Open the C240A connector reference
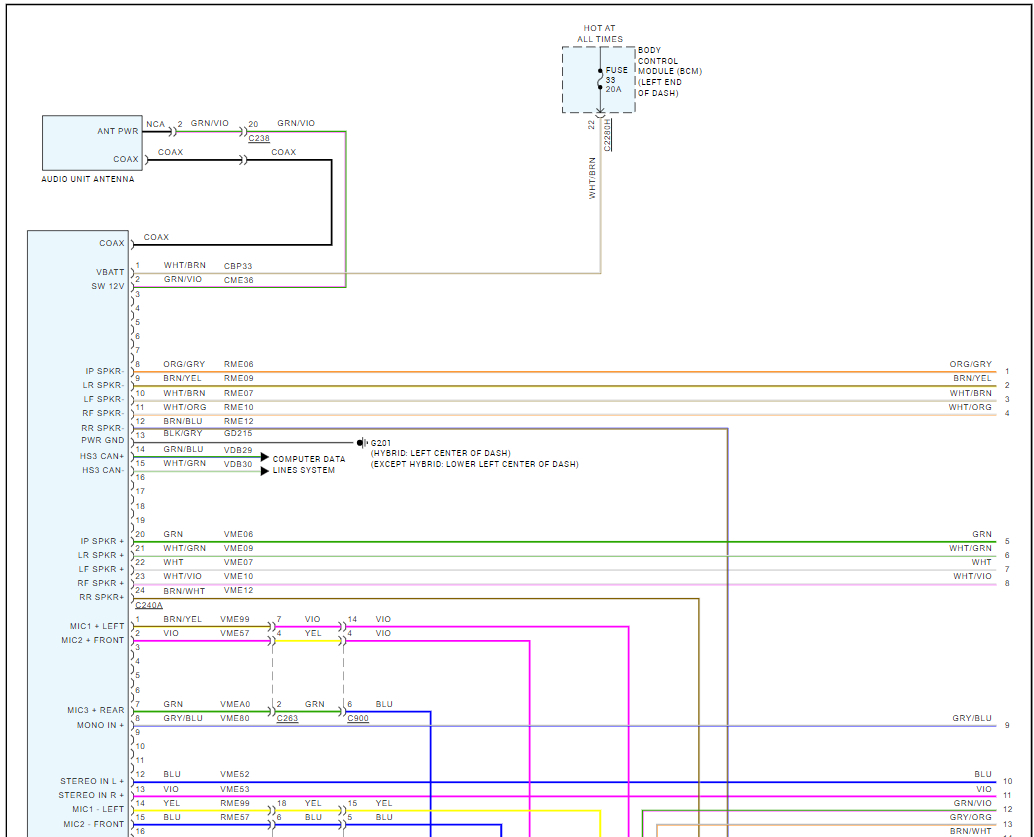1034x837 pixels. [148, 605]
